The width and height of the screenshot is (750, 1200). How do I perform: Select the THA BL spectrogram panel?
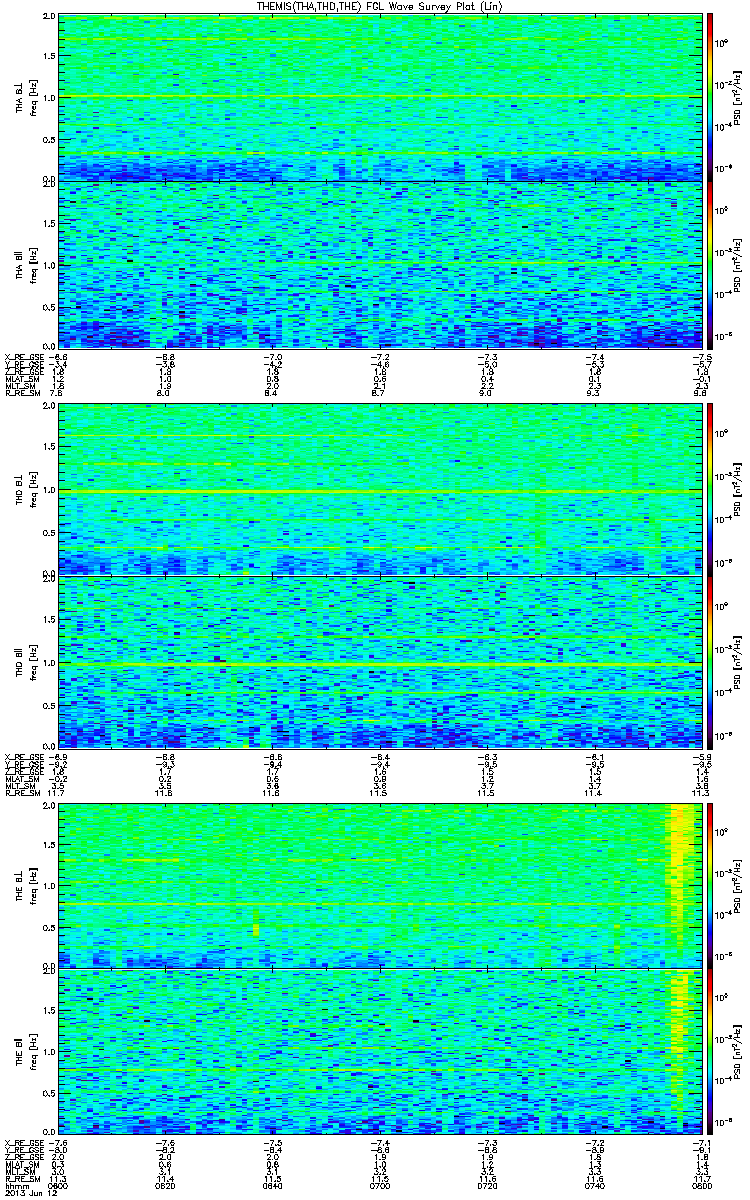coord(379,98)
